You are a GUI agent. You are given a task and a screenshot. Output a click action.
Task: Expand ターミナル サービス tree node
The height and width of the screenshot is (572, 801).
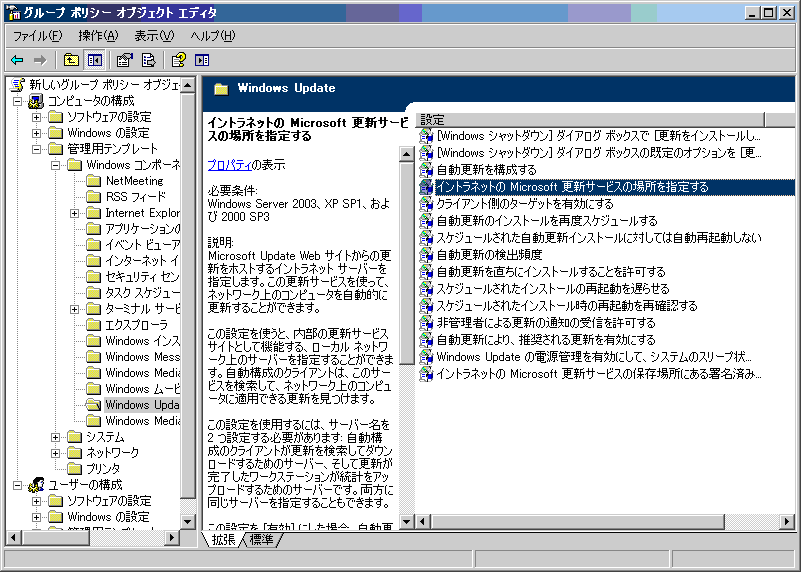coord(75,309)
